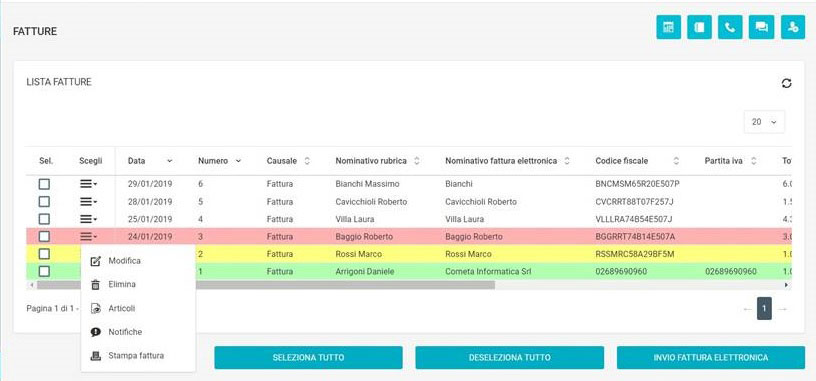Tick checkbox for Villa Laura invoice
The height and width of the screenshot is (381, 816).
click(45, 219)
